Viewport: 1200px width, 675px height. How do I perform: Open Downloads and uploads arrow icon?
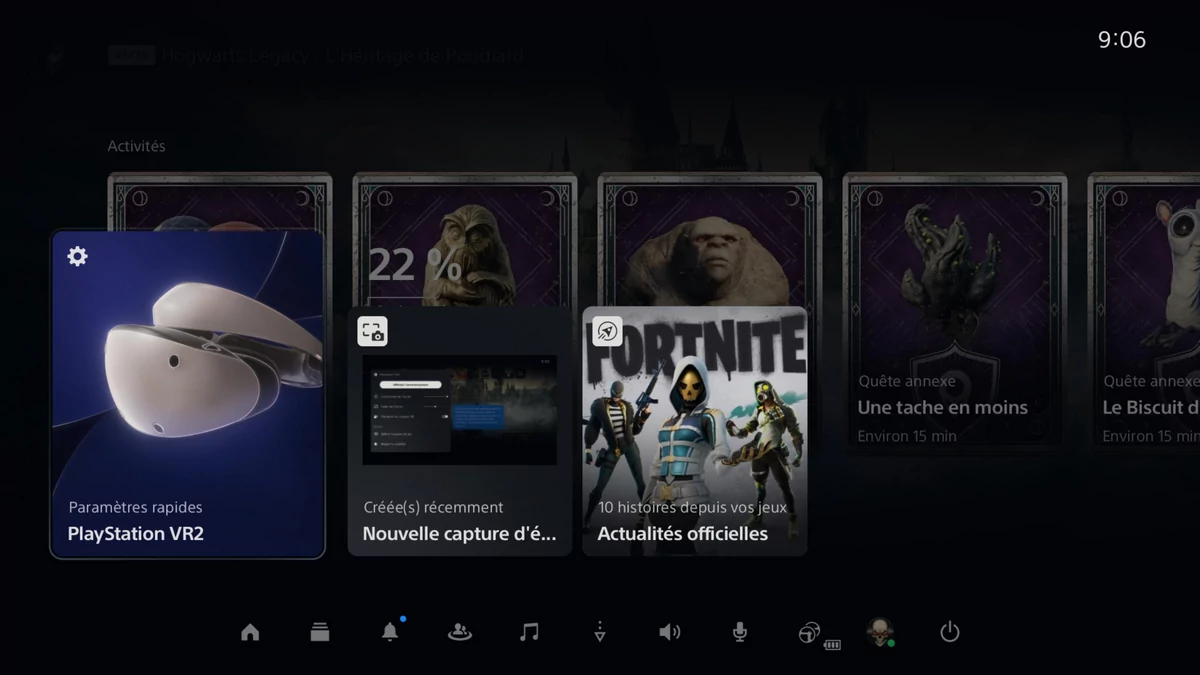600,632
